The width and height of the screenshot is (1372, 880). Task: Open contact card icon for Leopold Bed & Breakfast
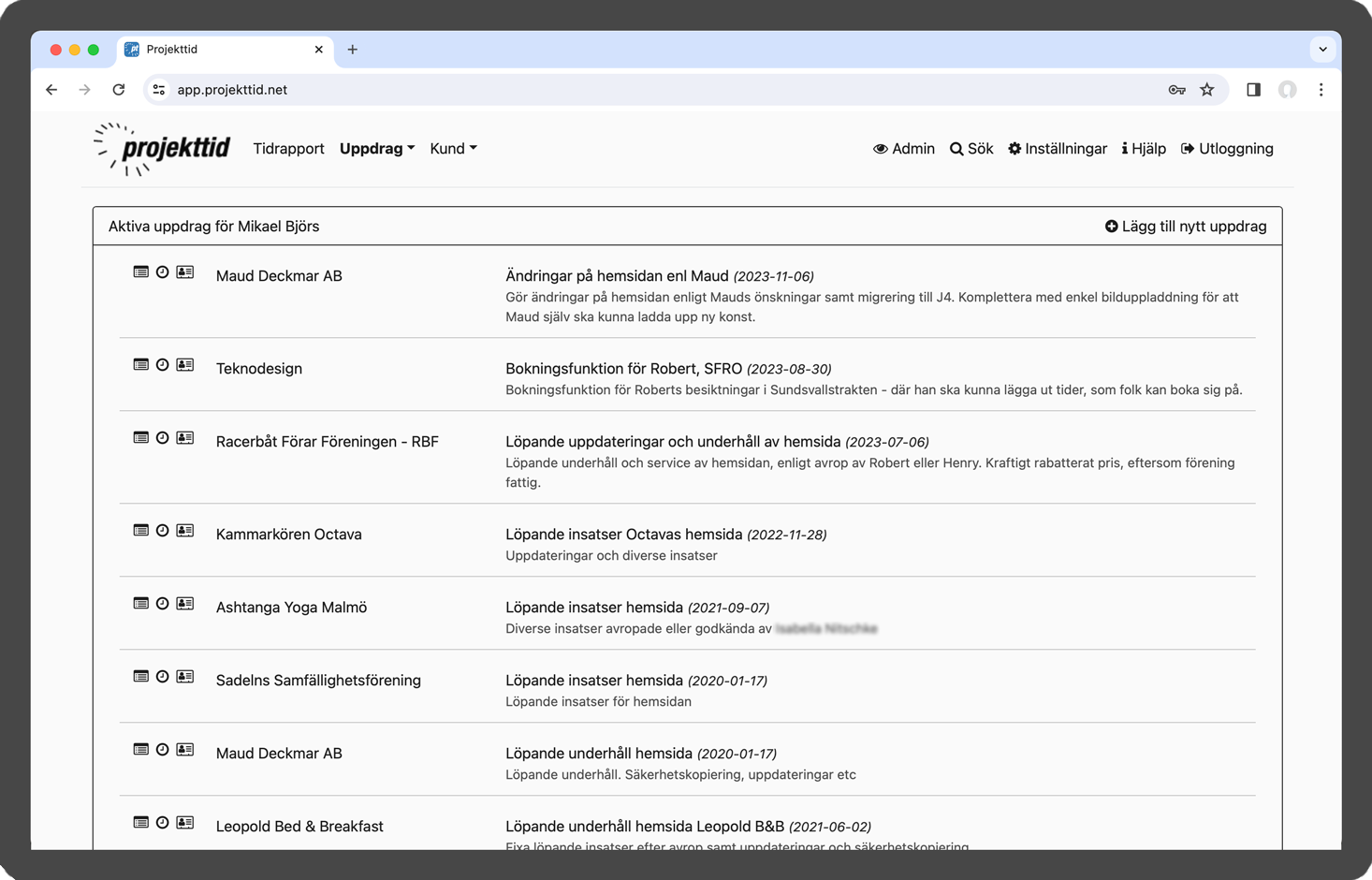pyautogui.click(x=185, y=823)
